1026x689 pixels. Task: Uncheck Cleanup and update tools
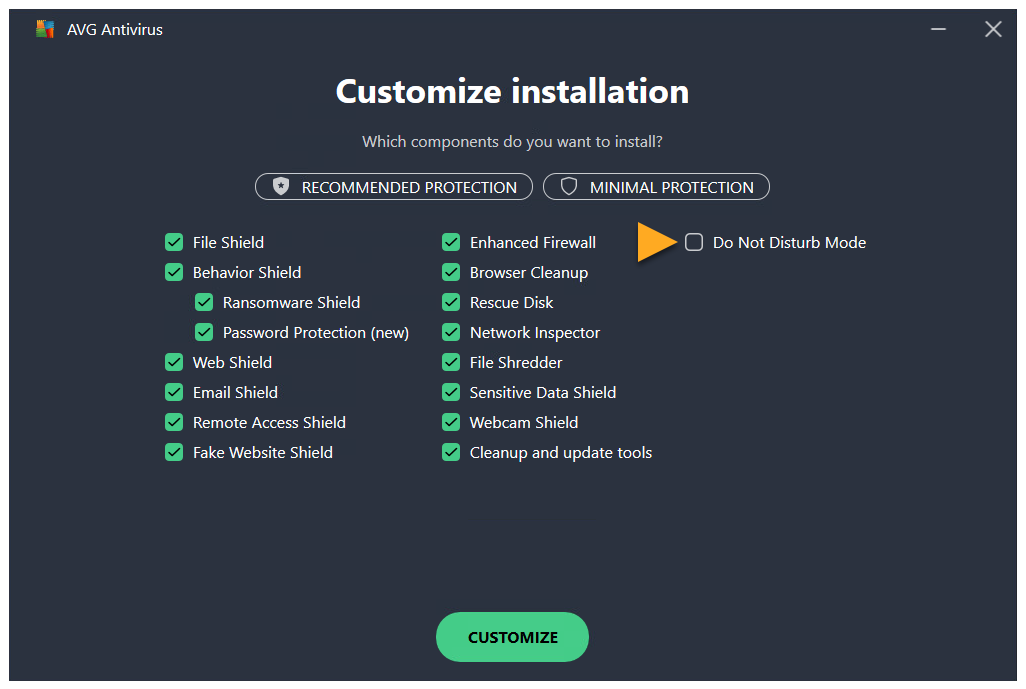[451, 452]
